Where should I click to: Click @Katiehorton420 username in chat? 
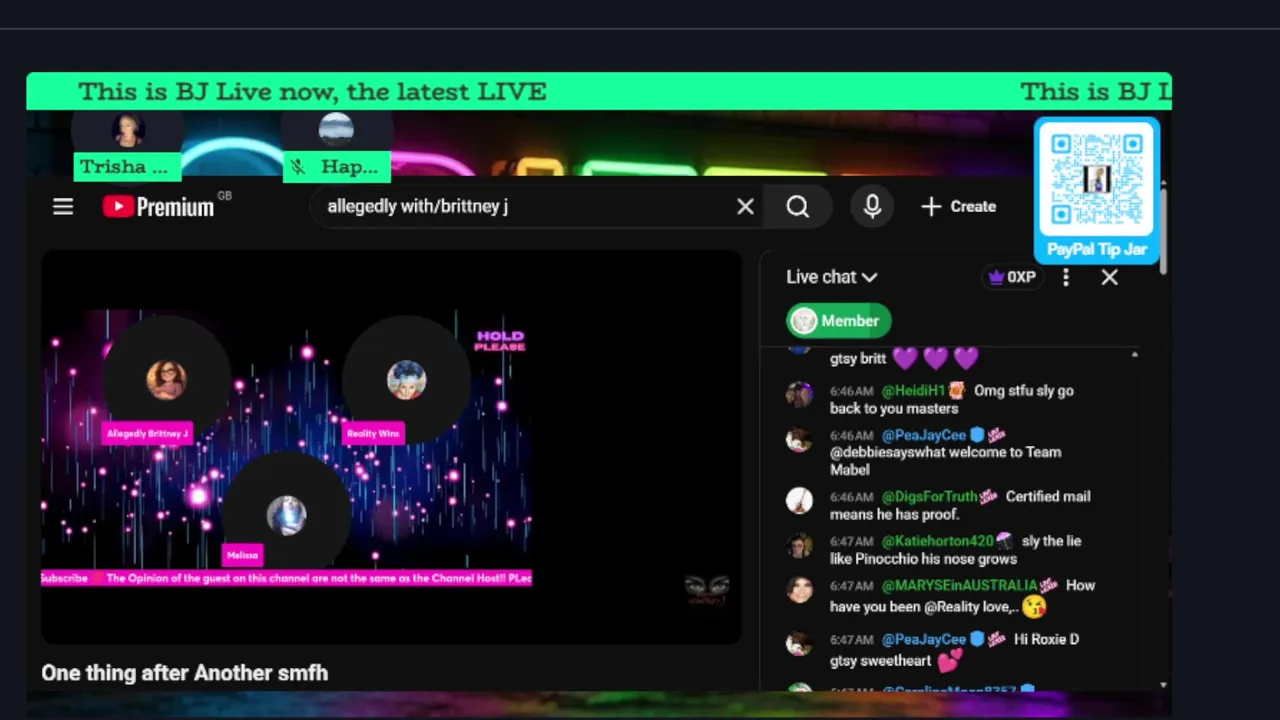tap(937, 541)
